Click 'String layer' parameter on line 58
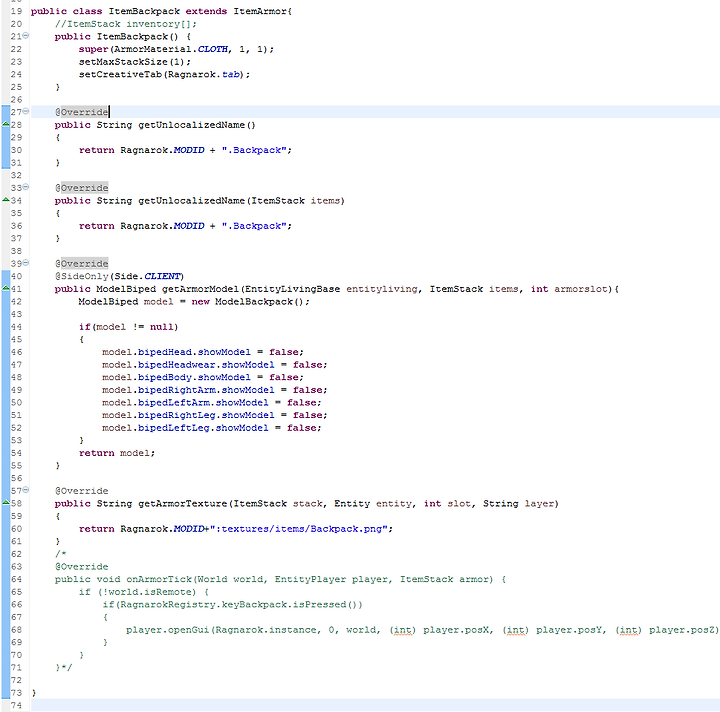The image size is (720, 712). pyautogui.click(x=518, y=504)
